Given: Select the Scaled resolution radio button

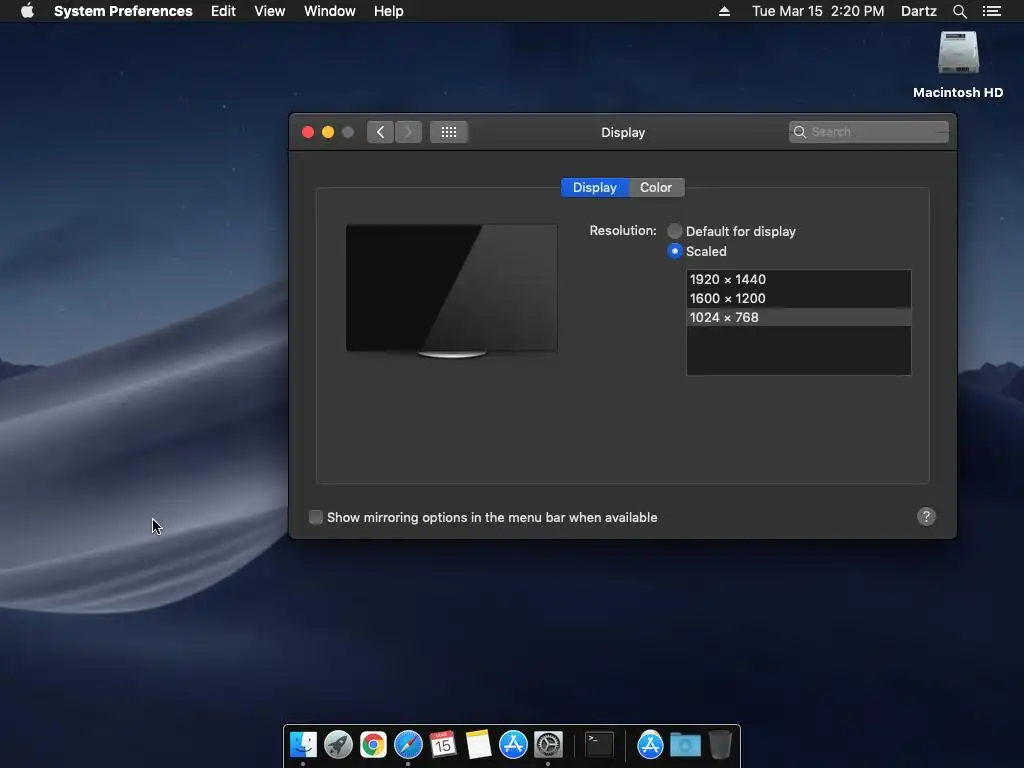Looking at the screenshot, I should pos(675,251).
